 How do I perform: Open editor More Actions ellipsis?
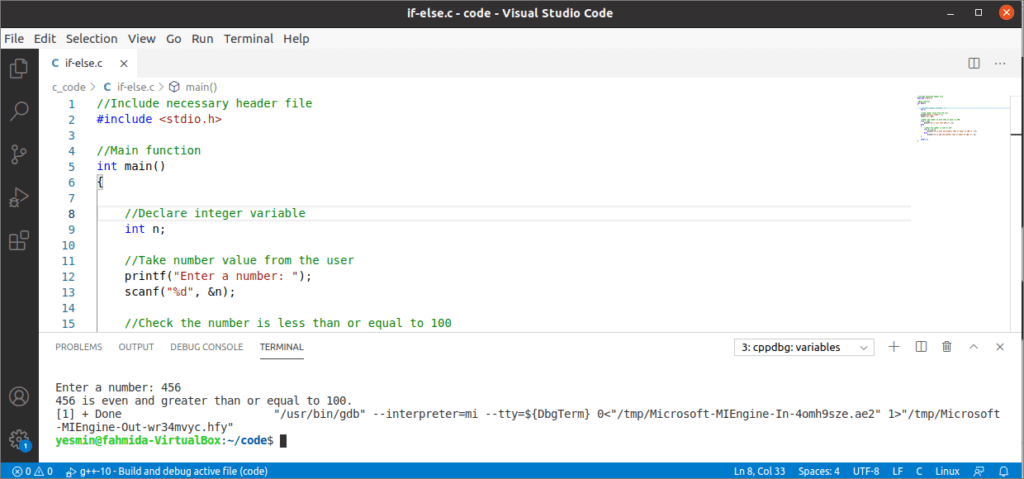[x=1000, y=63]
